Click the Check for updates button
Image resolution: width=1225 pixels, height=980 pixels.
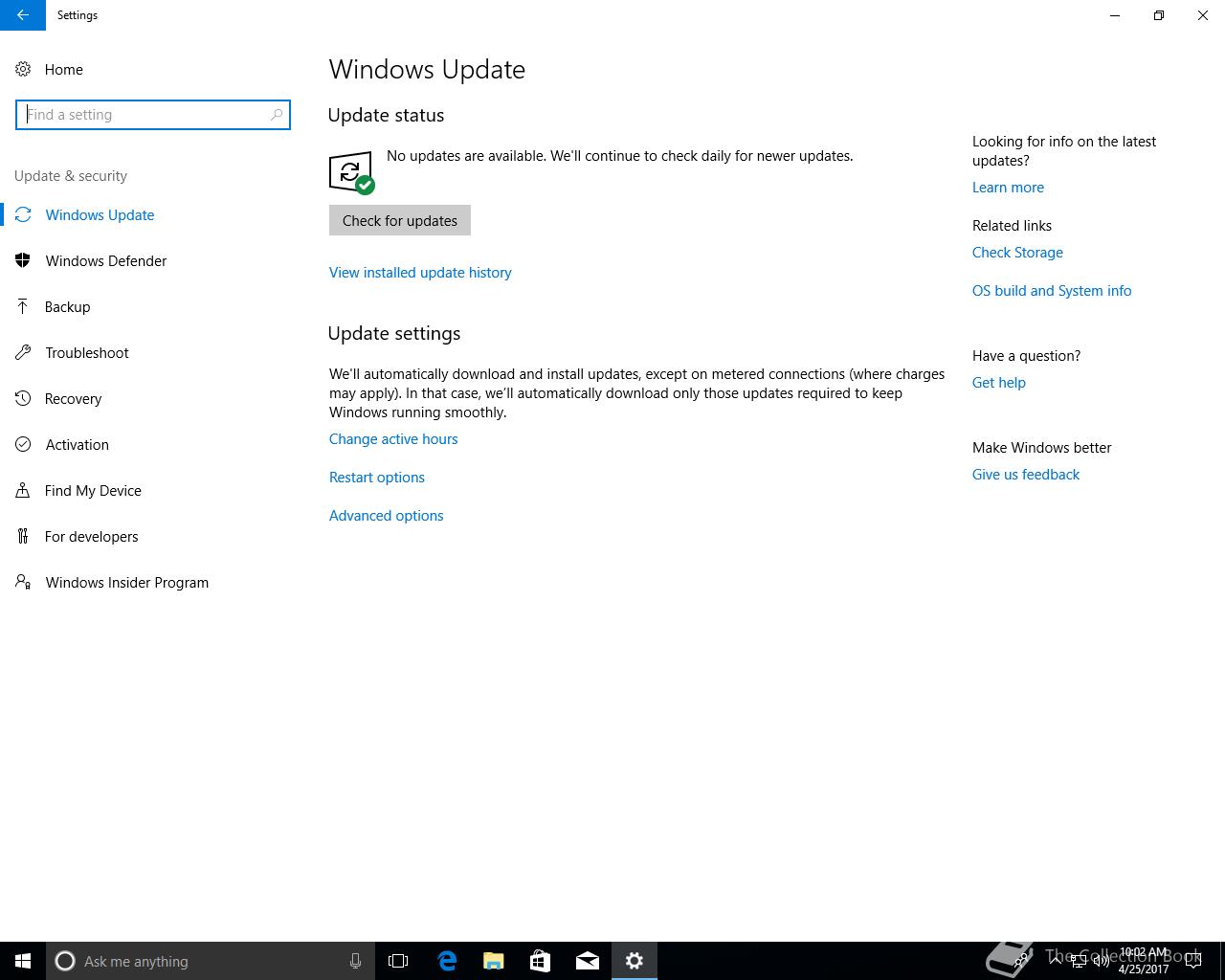point(400,220)
